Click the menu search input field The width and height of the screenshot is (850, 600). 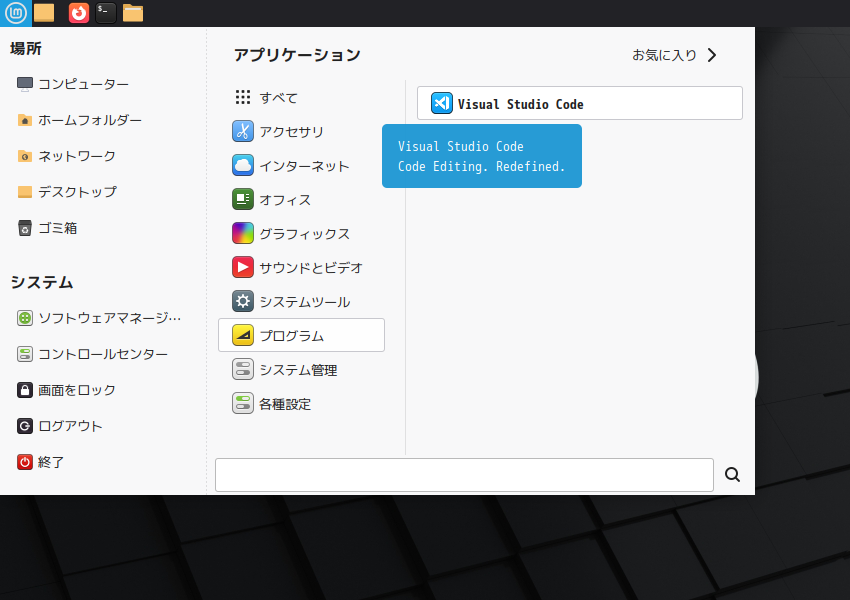click(464, 475)
